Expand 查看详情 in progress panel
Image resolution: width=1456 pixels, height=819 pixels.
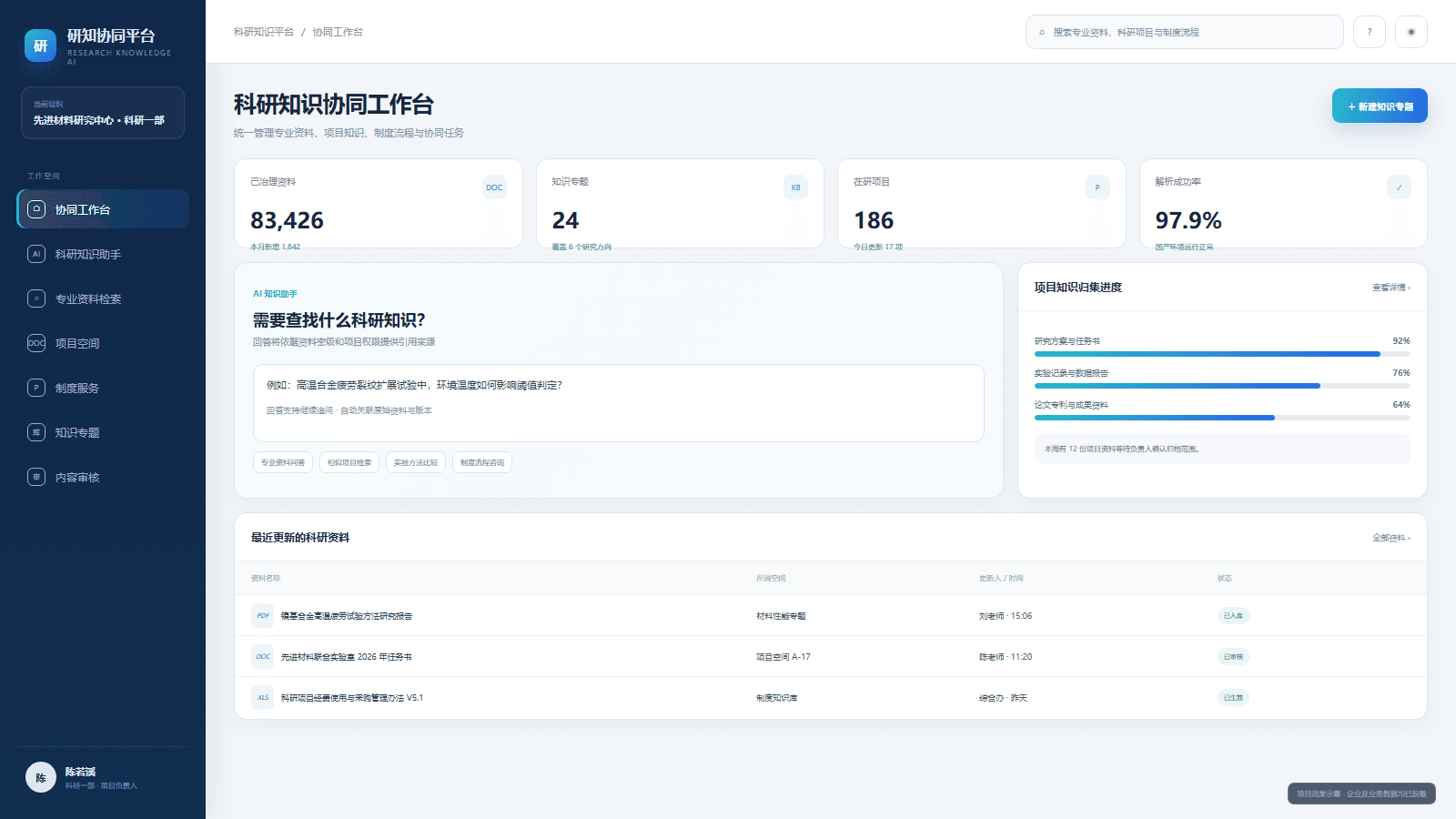pos(1391,288)
